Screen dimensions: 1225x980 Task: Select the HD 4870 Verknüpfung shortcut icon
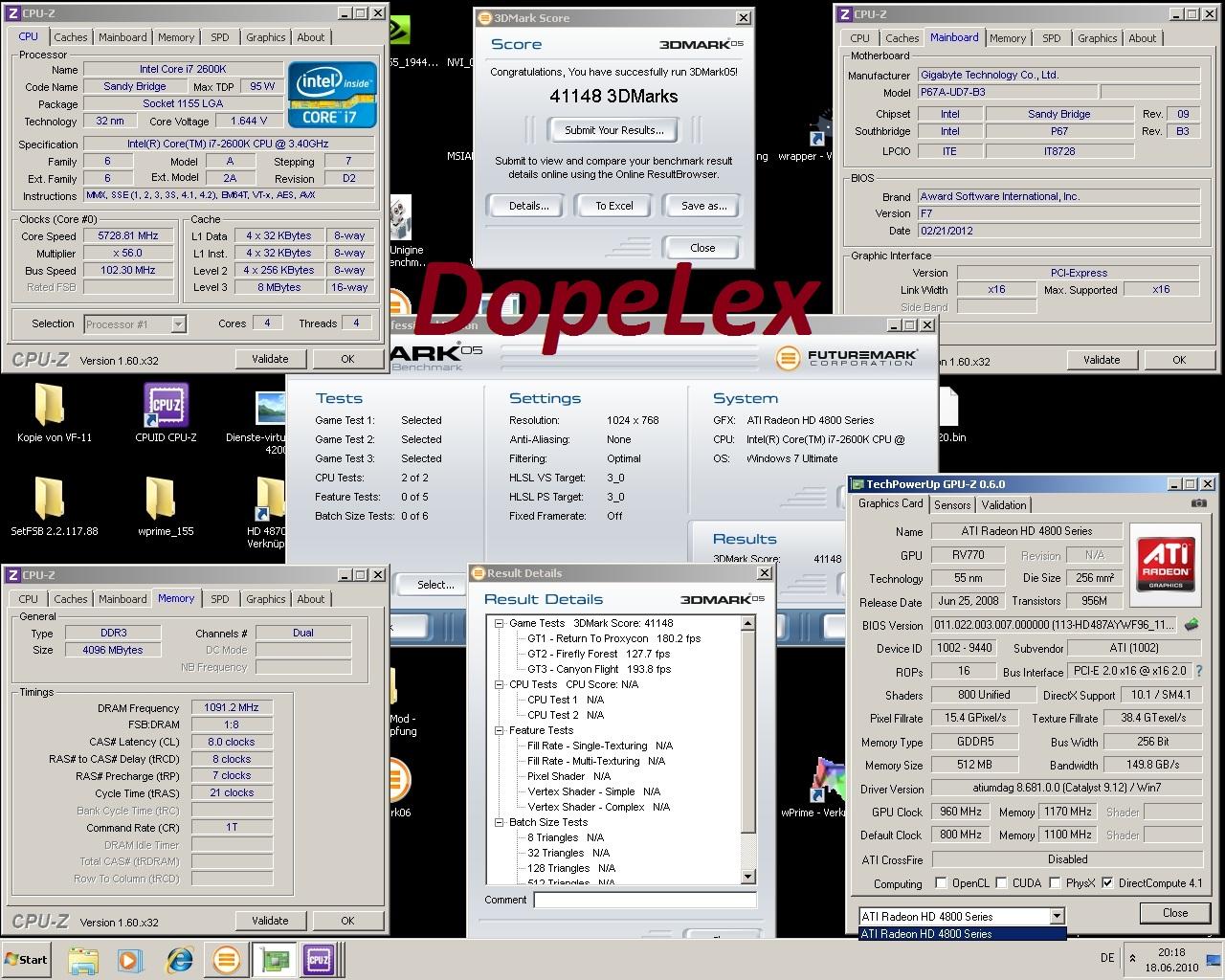point(271,499)
